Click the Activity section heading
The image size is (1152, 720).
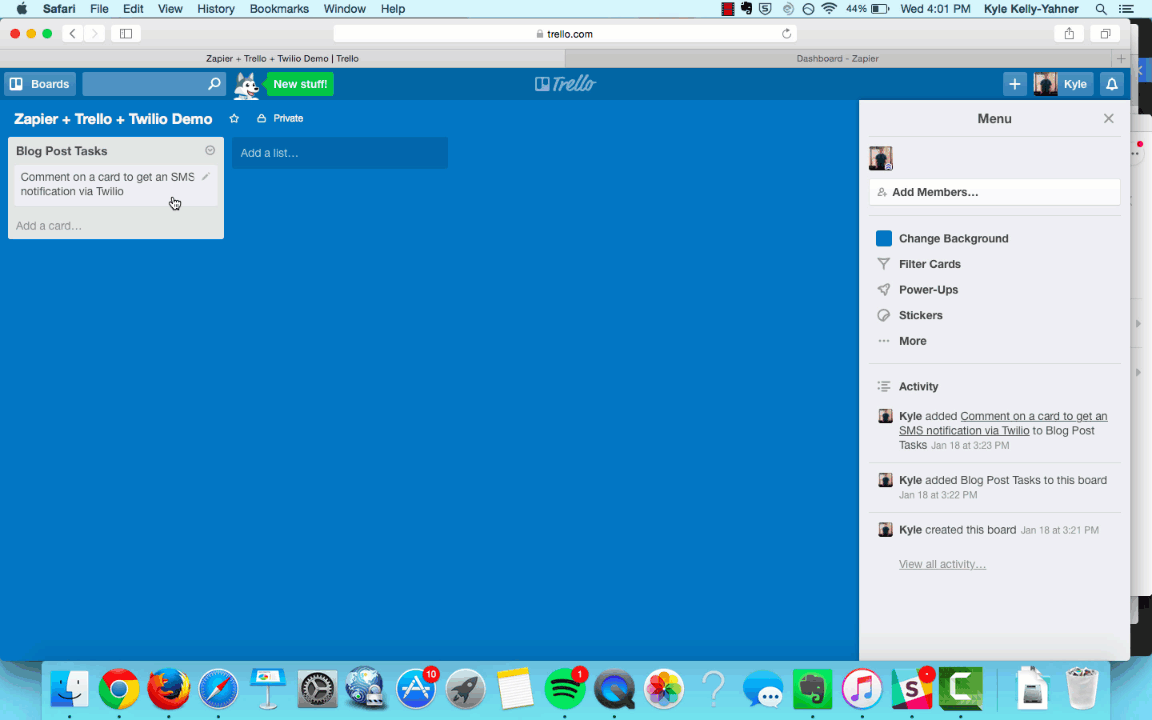(918, 386)
